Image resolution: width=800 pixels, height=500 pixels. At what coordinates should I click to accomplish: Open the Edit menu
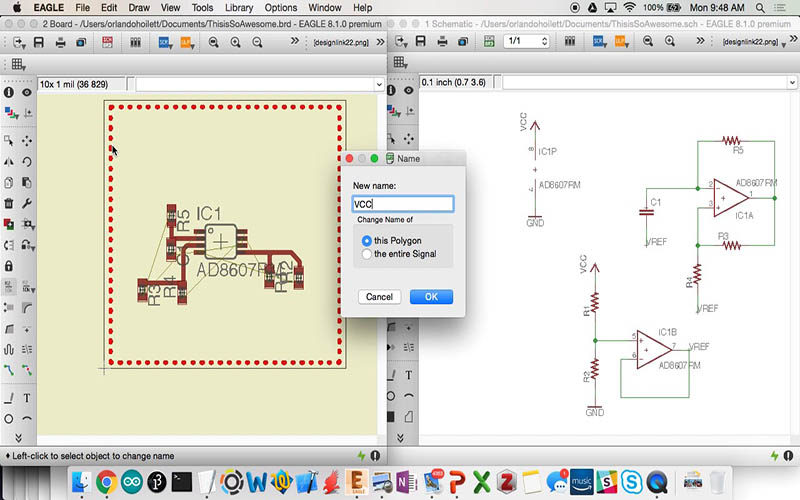pyautogui.click(x=109, y=8)
